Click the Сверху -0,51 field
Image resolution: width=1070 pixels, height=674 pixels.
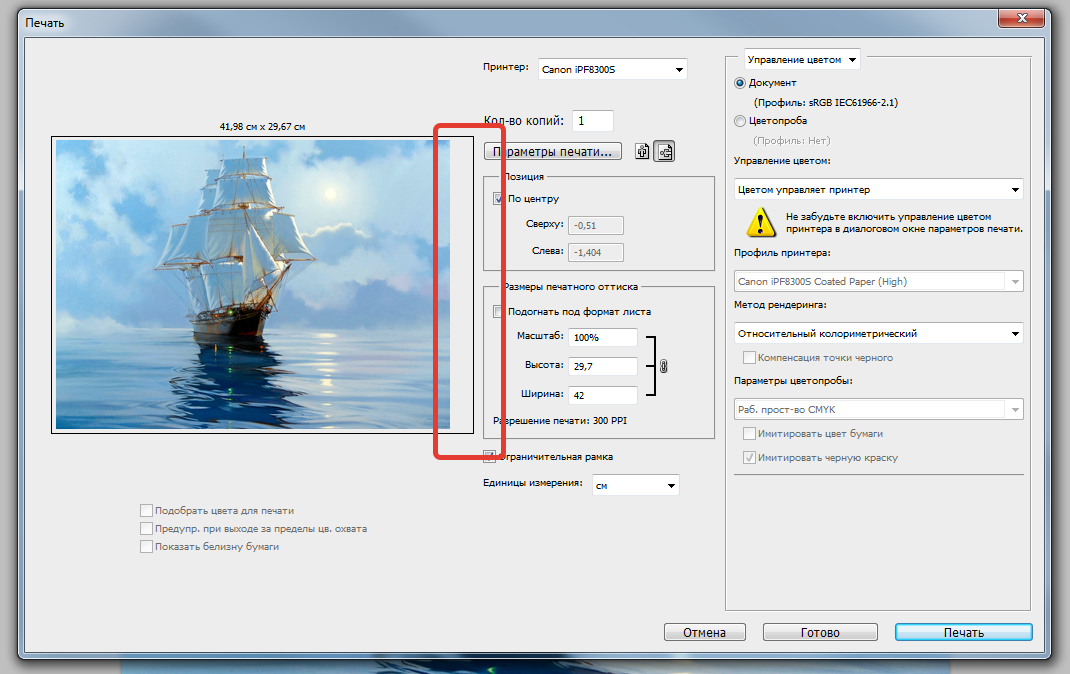point(596,225)
